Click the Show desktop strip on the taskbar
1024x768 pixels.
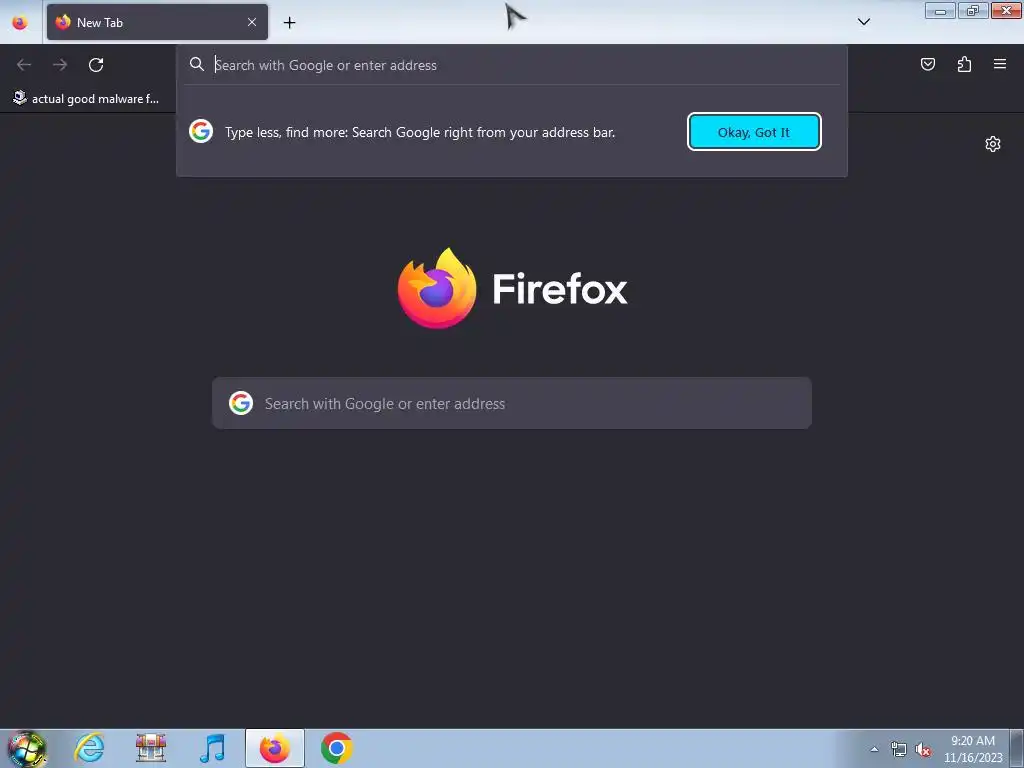tap(1017, 748)
